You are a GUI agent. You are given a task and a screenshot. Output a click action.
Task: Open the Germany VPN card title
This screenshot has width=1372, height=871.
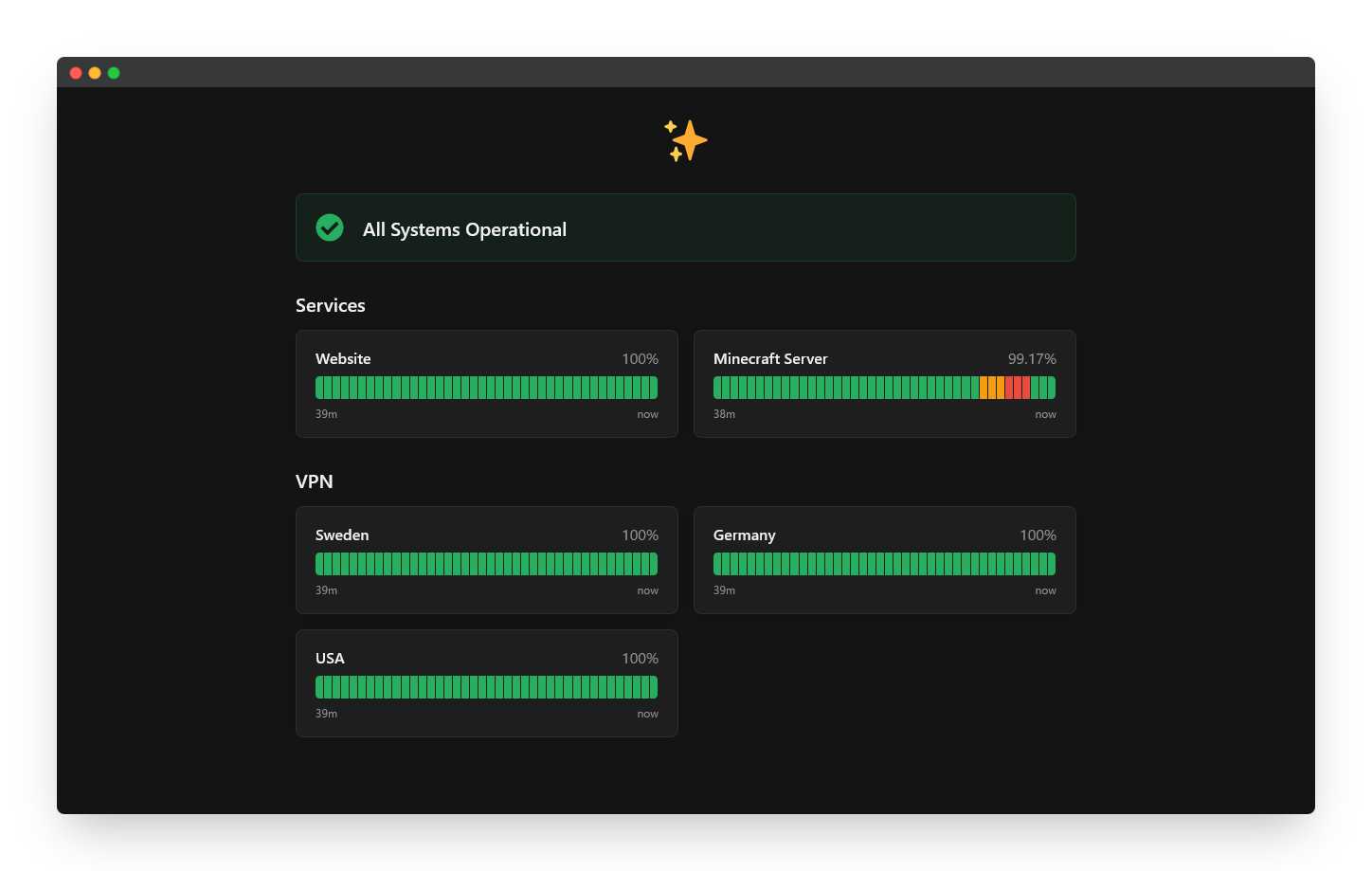(744, 535)
